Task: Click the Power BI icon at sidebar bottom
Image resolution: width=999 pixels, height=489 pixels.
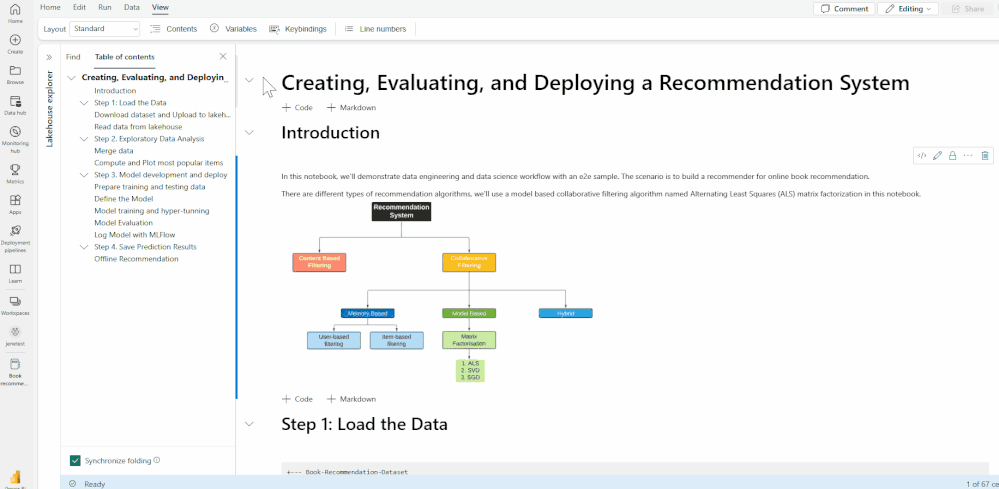Action: coord(15,479)
